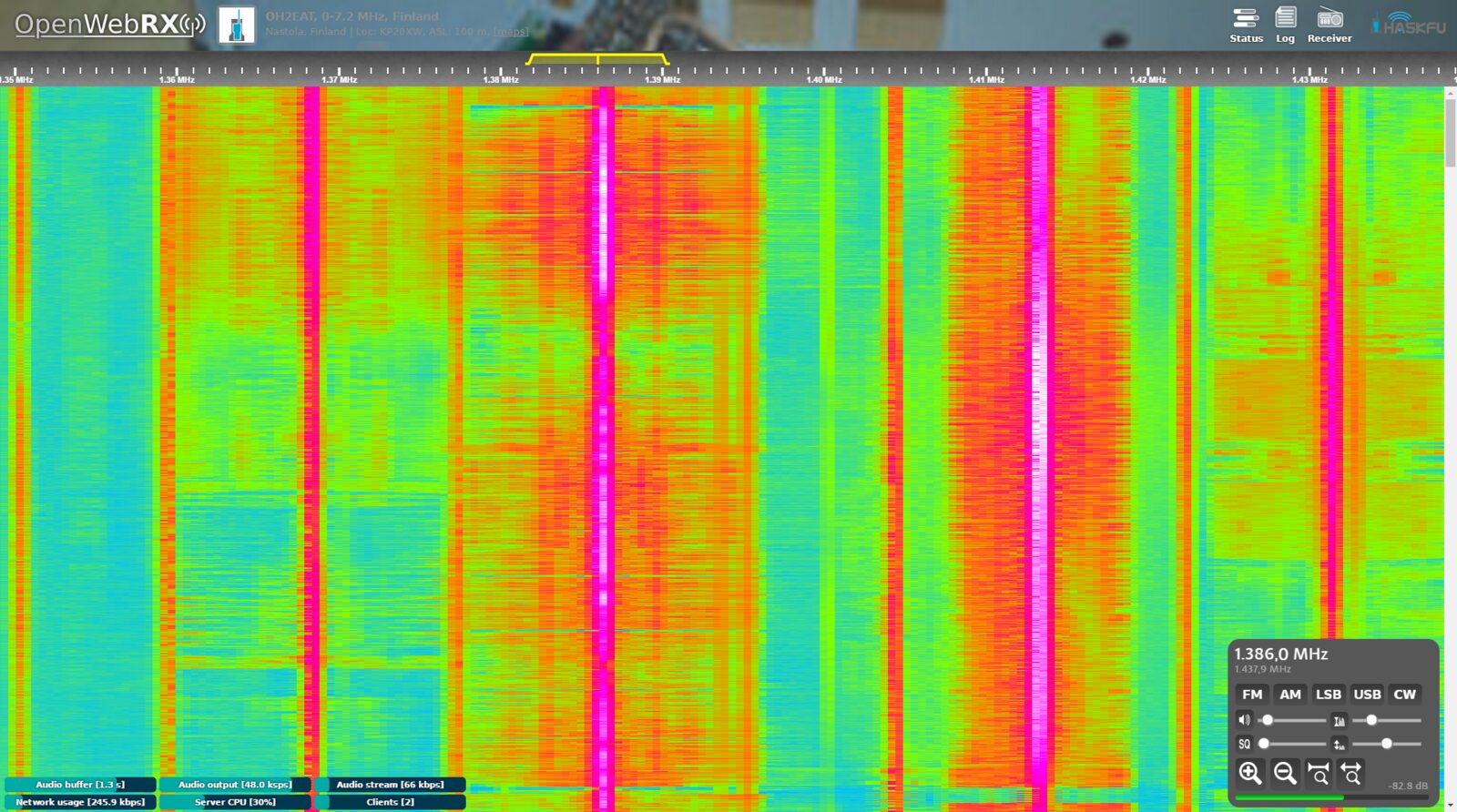Open the HASKFU logo link
The width and height of the screenshot is (1457, 812).
pyautogui.click(x=1408, y=25)
